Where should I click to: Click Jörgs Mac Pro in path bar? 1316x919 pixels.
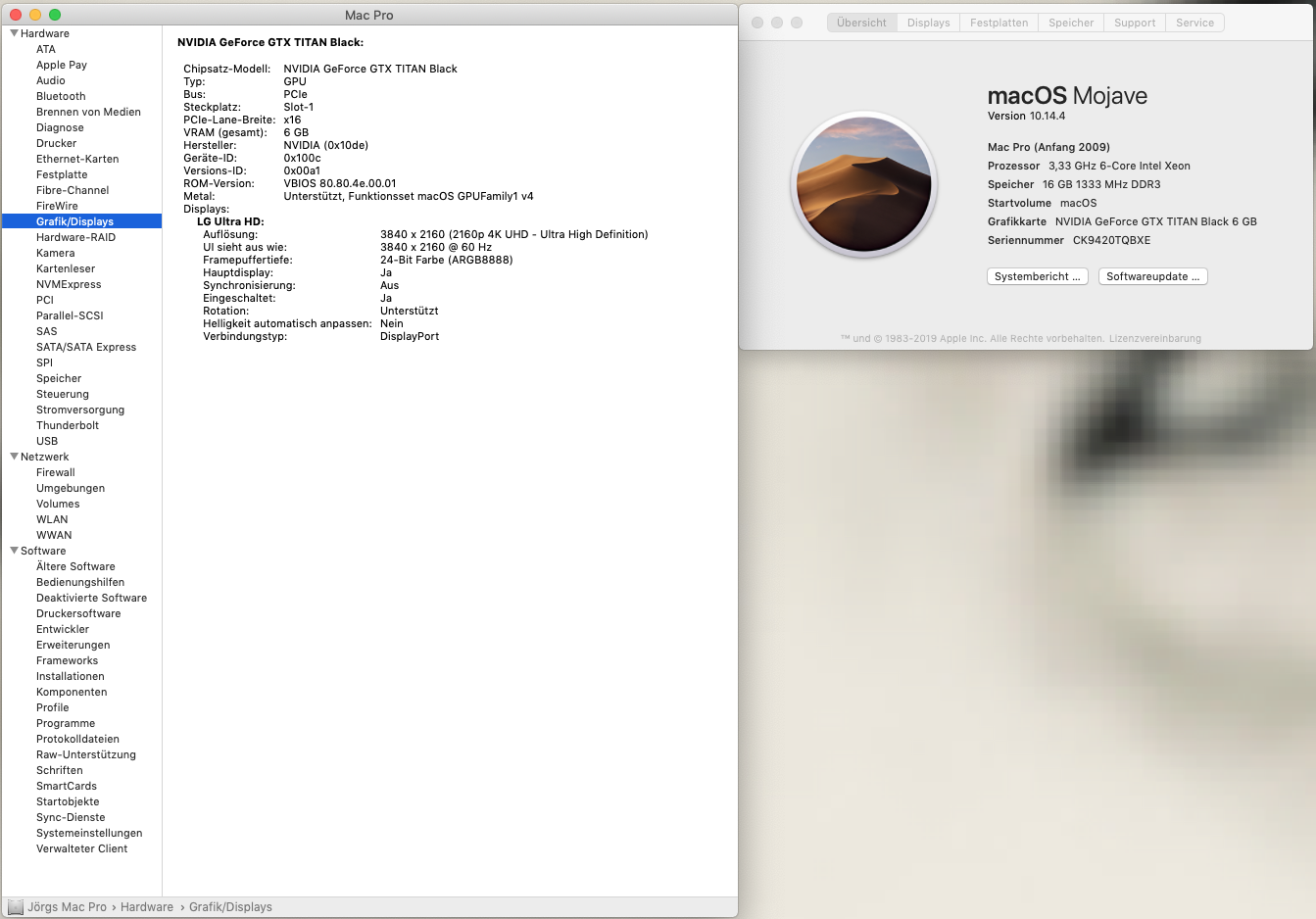(67, 907)
